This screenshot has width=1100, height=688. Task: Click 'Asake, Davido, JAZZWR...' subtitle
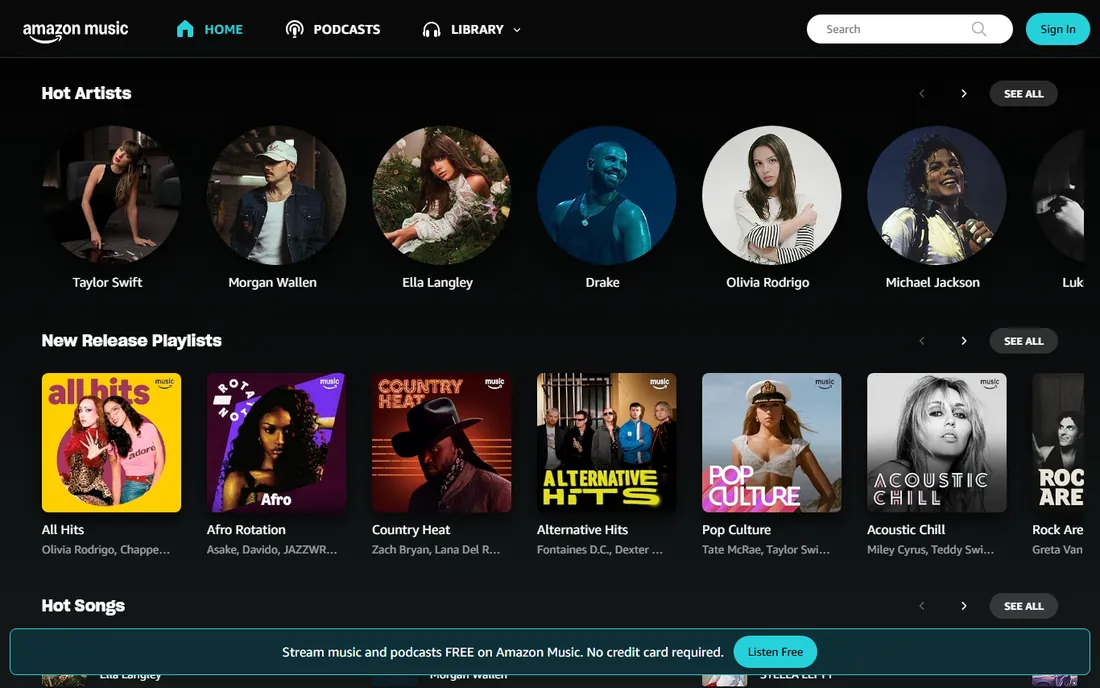pyautogui.click(x=272, y=550)
